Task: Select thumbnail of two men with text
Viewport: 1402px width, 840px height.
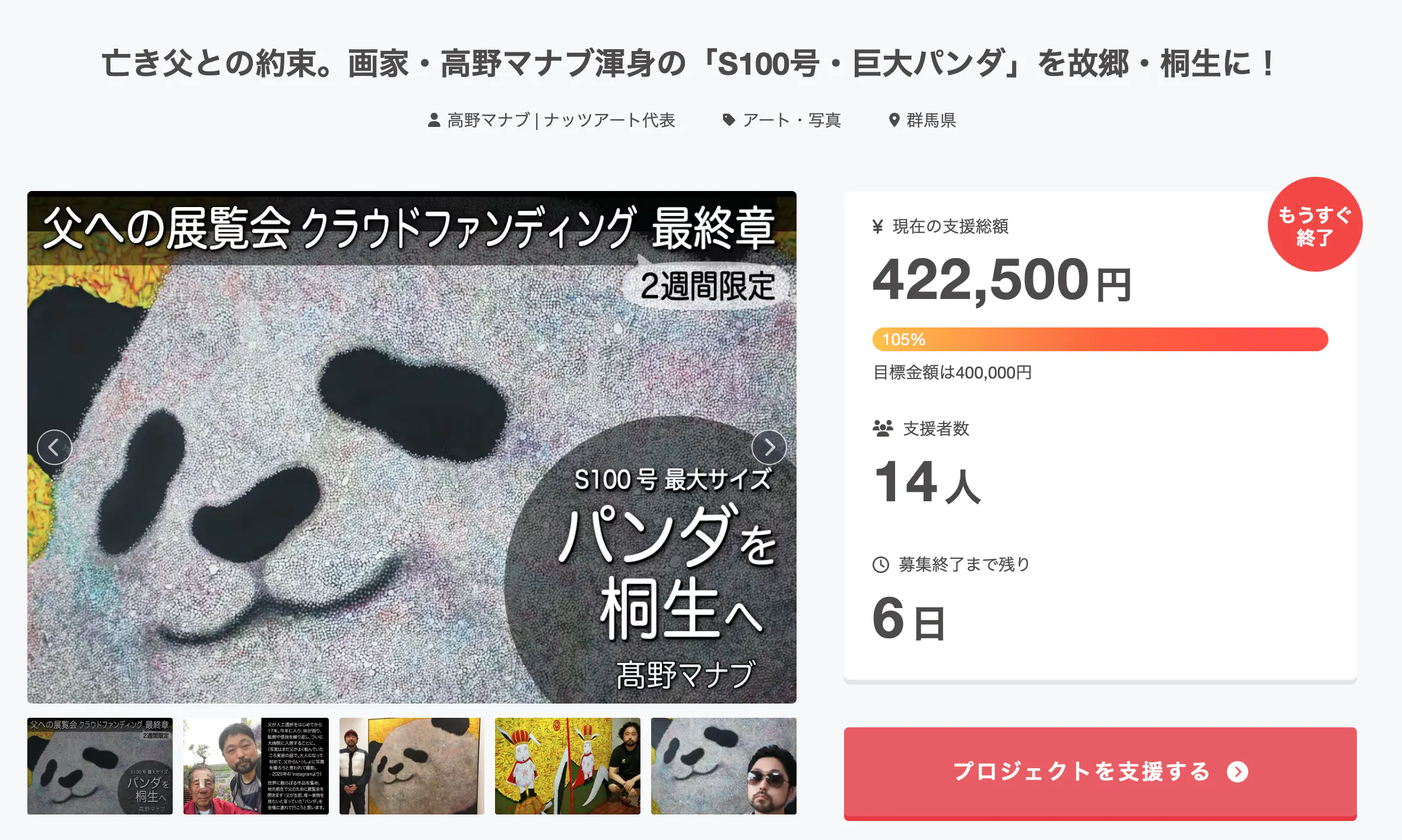Action: click(x=256, y=766)
